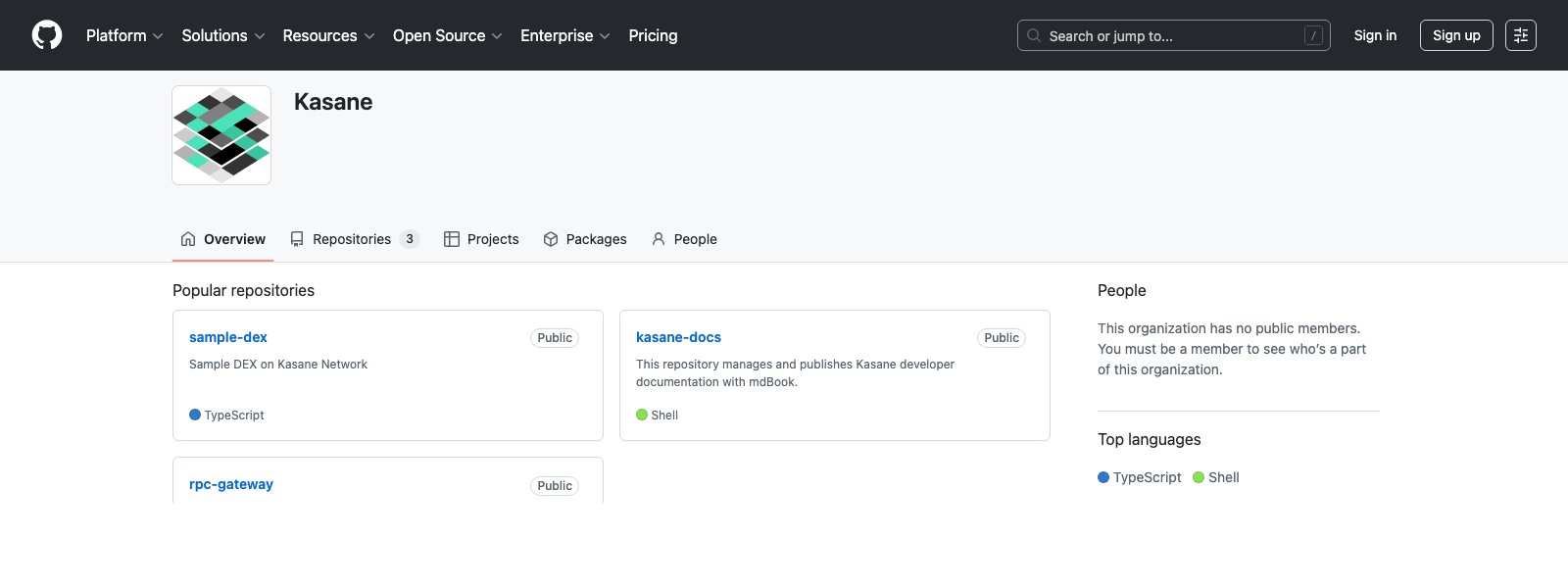This screenshot has height=588, width=1568.
Task: Expand the Solutions dropdown menu
Action: click(x=222, y=35)
